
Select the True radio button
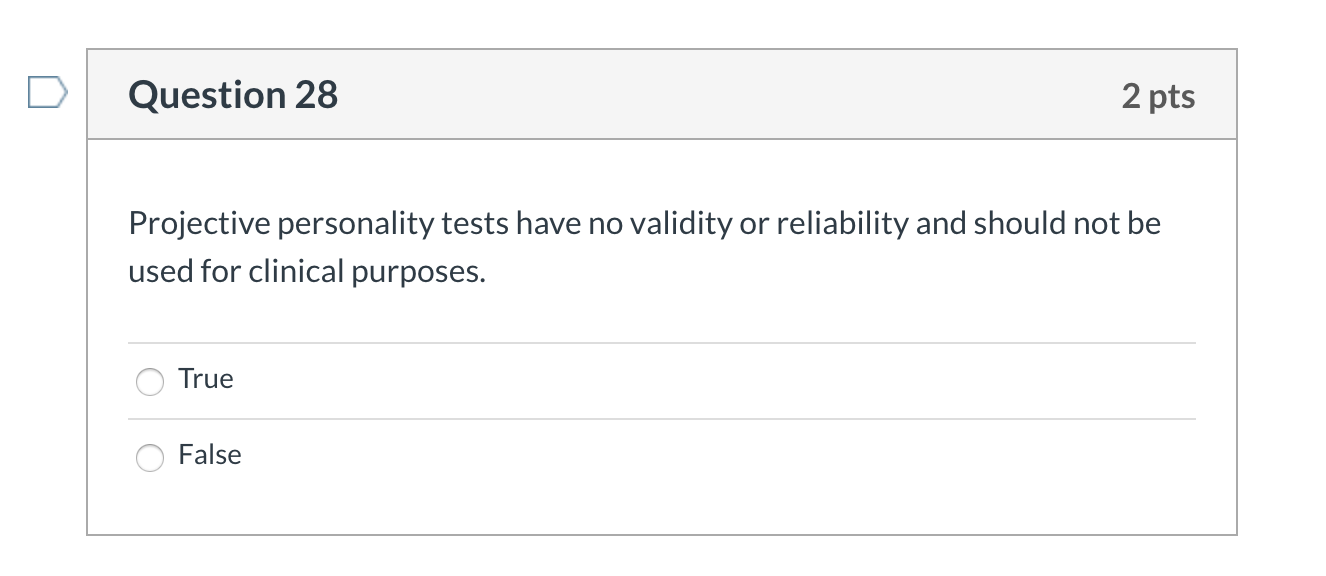click(150, 381)
